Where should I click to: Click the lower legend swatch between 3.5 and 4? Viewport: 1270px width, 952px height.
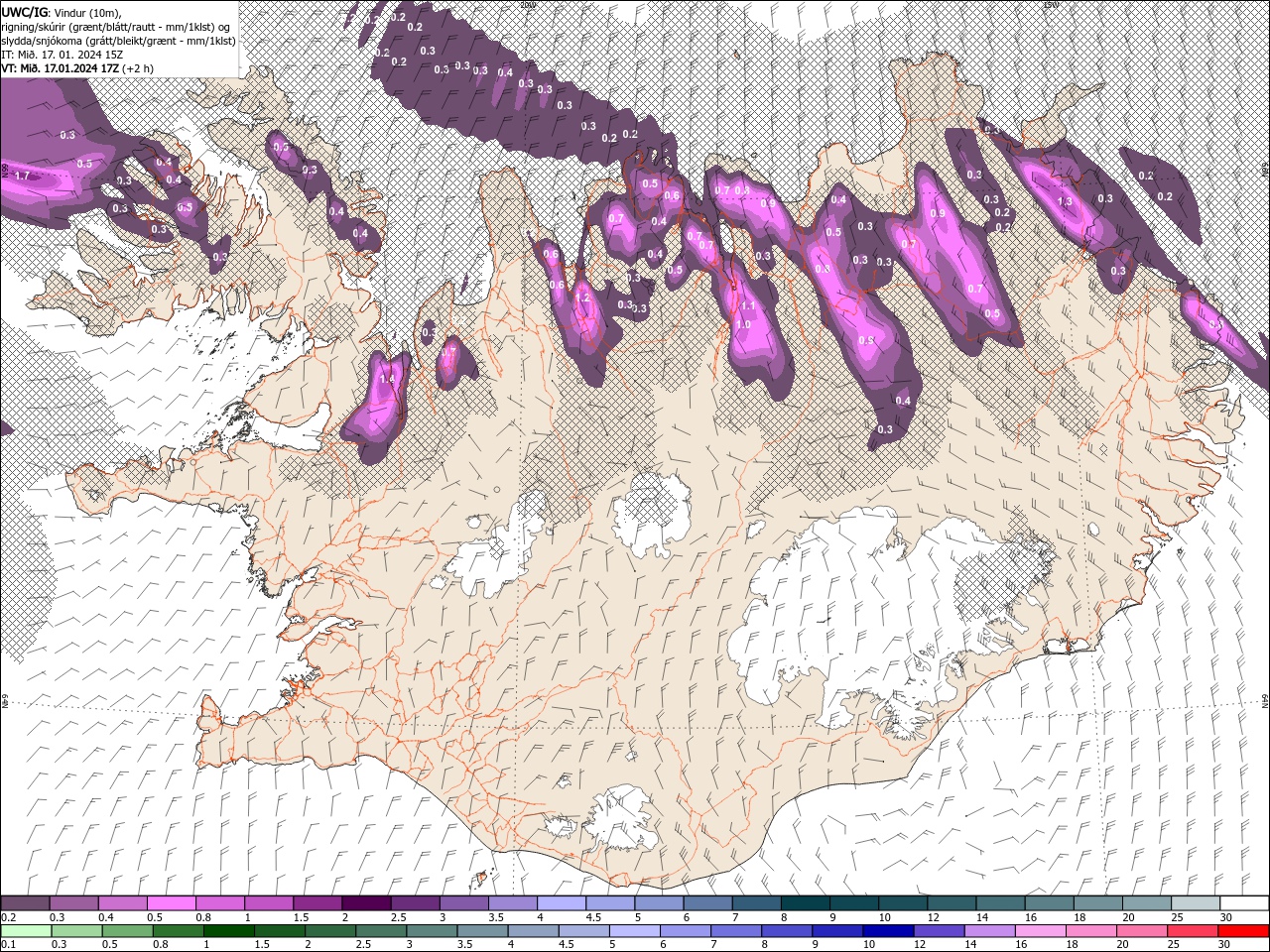[482, 931]
